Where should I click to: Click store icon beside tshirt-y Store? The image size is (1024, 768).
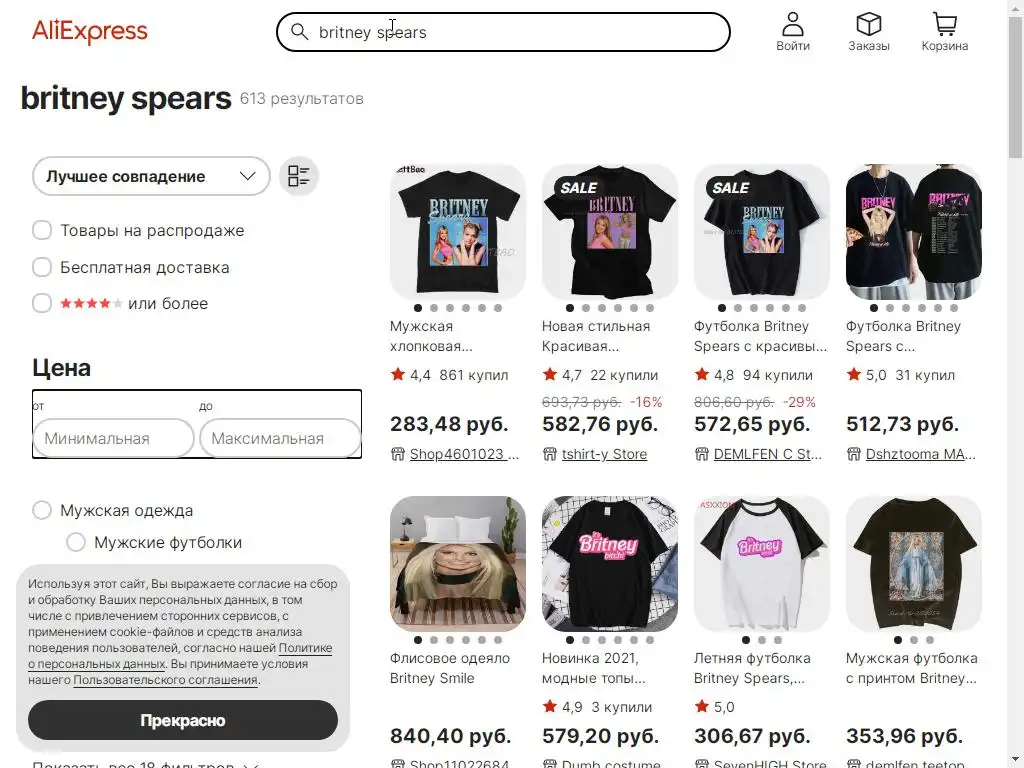click(549, 454)
